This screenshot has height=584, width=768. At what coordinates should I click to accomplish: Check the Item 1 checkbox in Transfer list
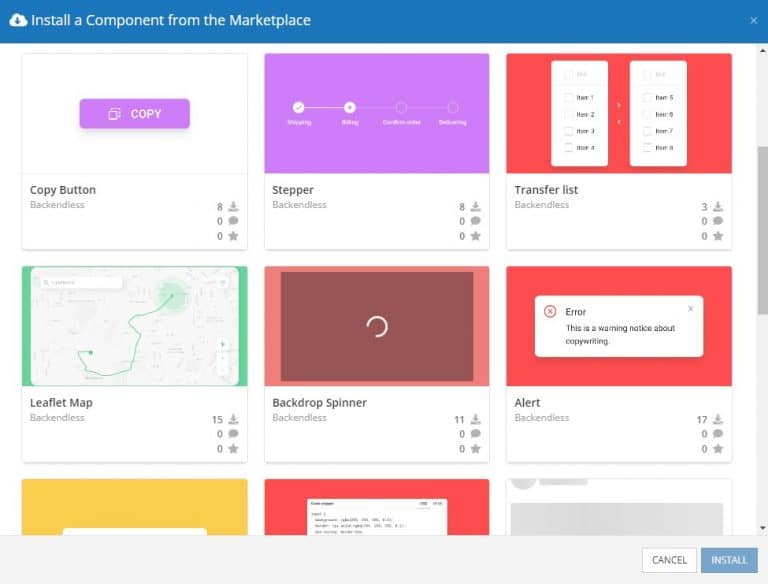click(569, 98)
